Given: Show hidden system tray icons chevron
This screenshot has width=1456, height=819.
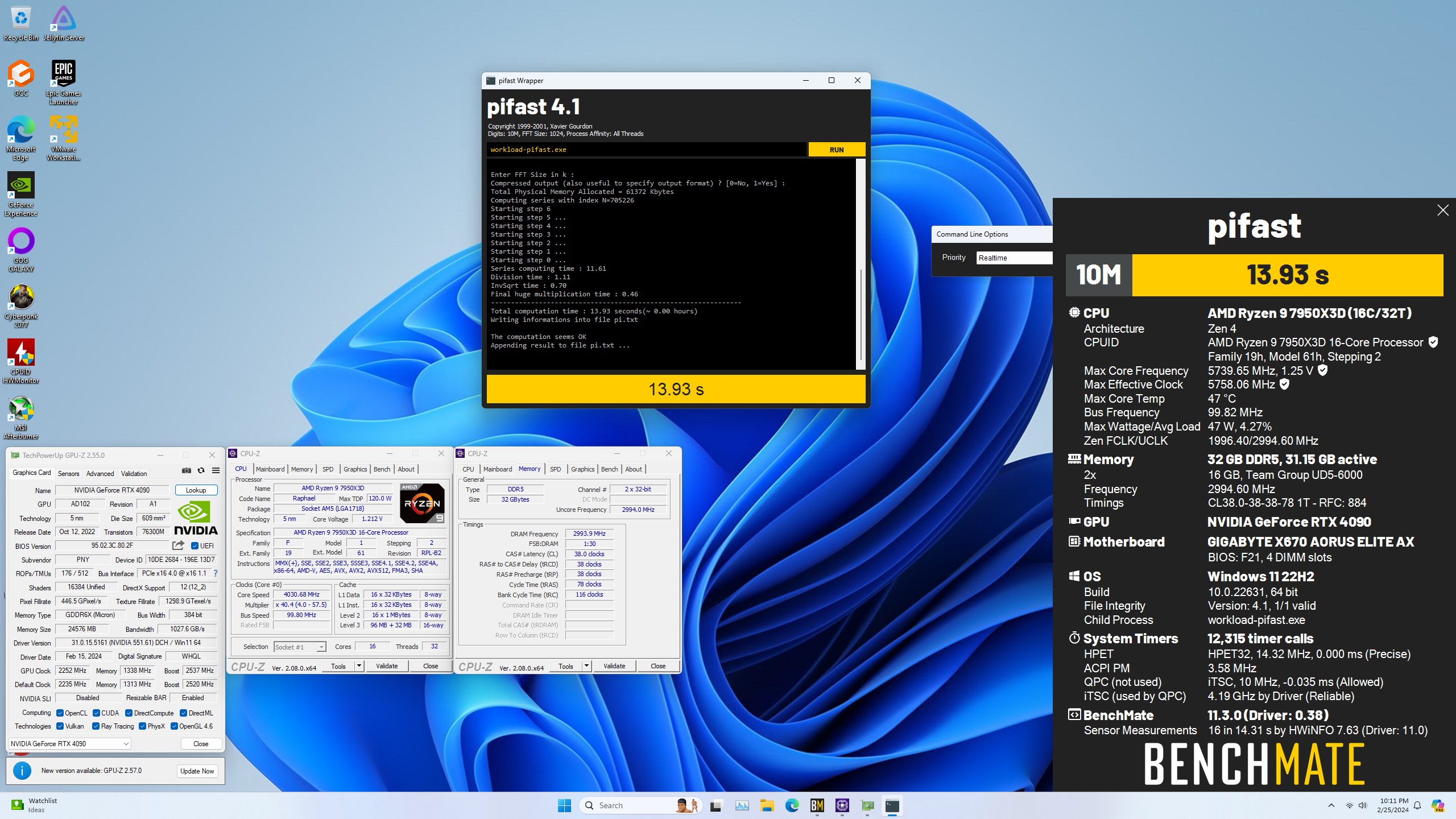Looking at the screenshot, I should 1331,805.
